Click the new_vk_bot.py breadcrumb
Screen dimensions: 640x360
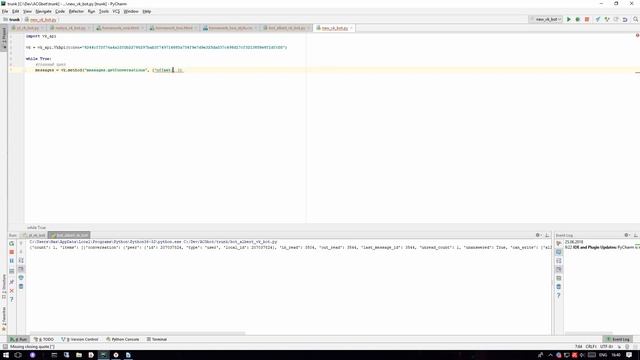point(40,20)
